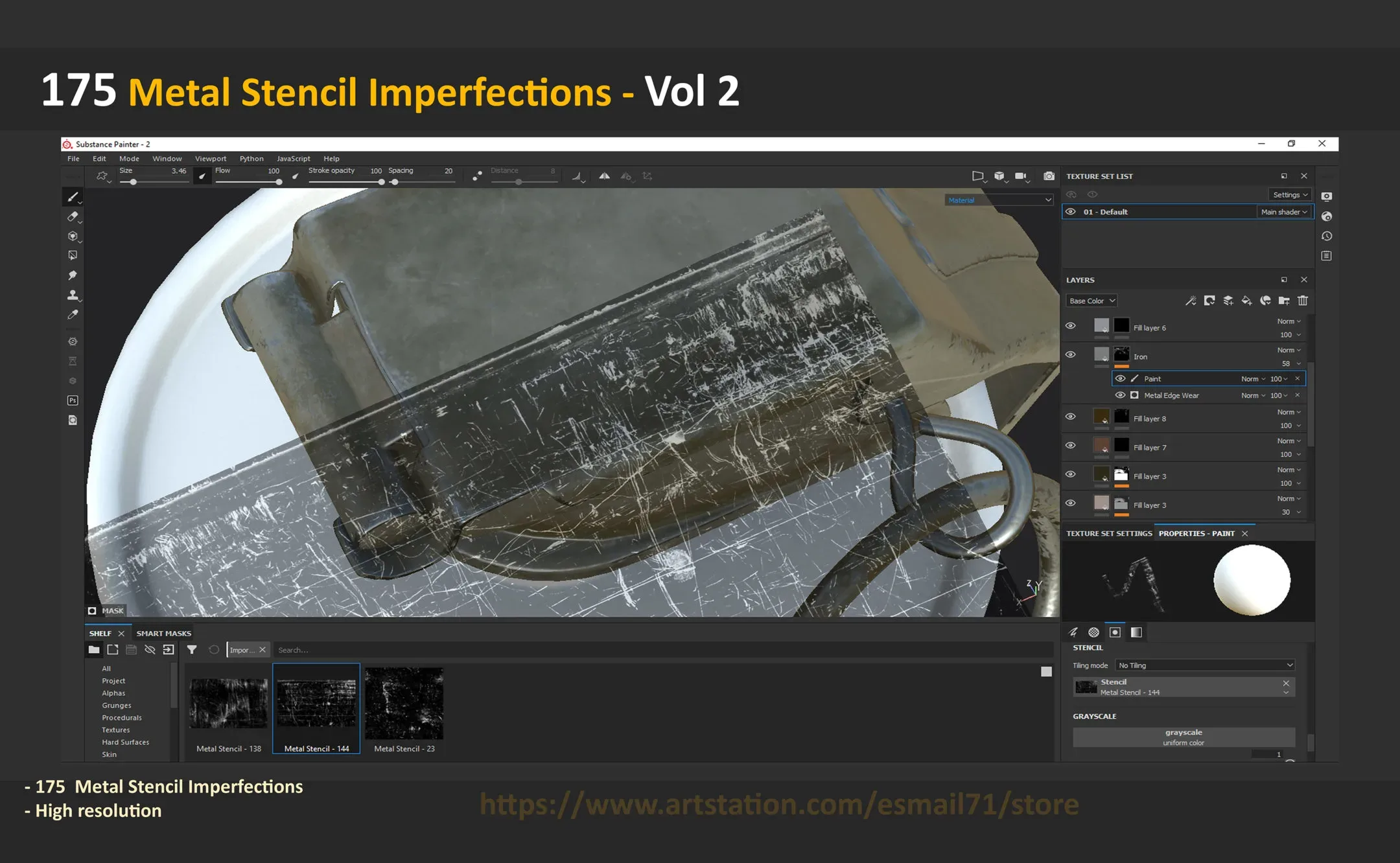This screenshot has width=1400, height=863.
Task: Delete the selected layer with trash icon
Action: point(1303,301)
